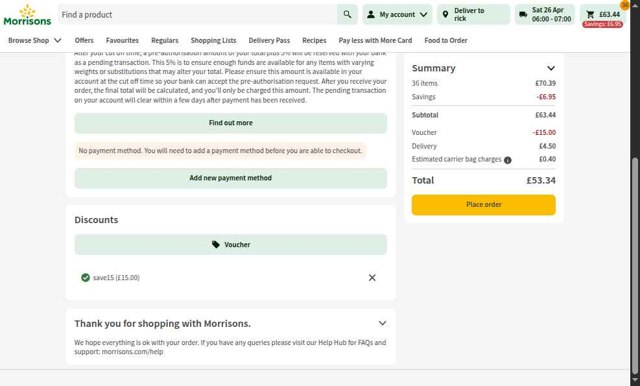Open the Offers menu item

pos(84,40)
